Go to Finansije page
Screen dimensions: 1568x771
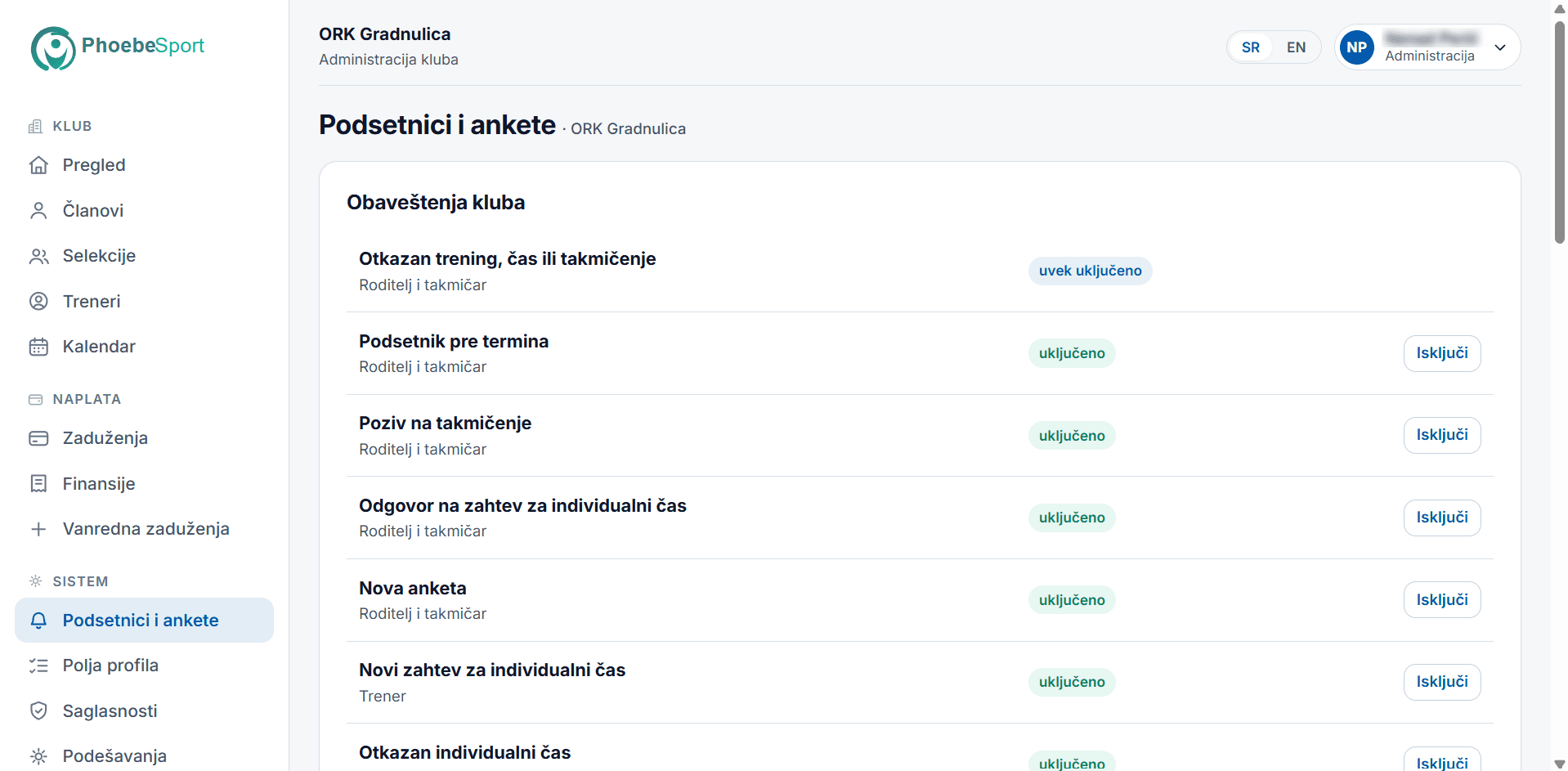(144, 484)
